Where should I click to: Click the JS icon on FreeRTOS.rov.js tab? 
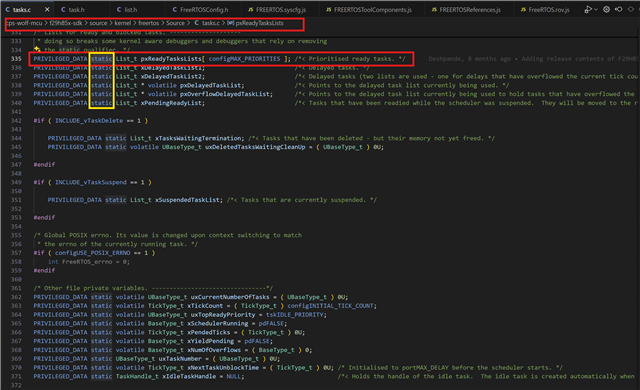point(523,9)
